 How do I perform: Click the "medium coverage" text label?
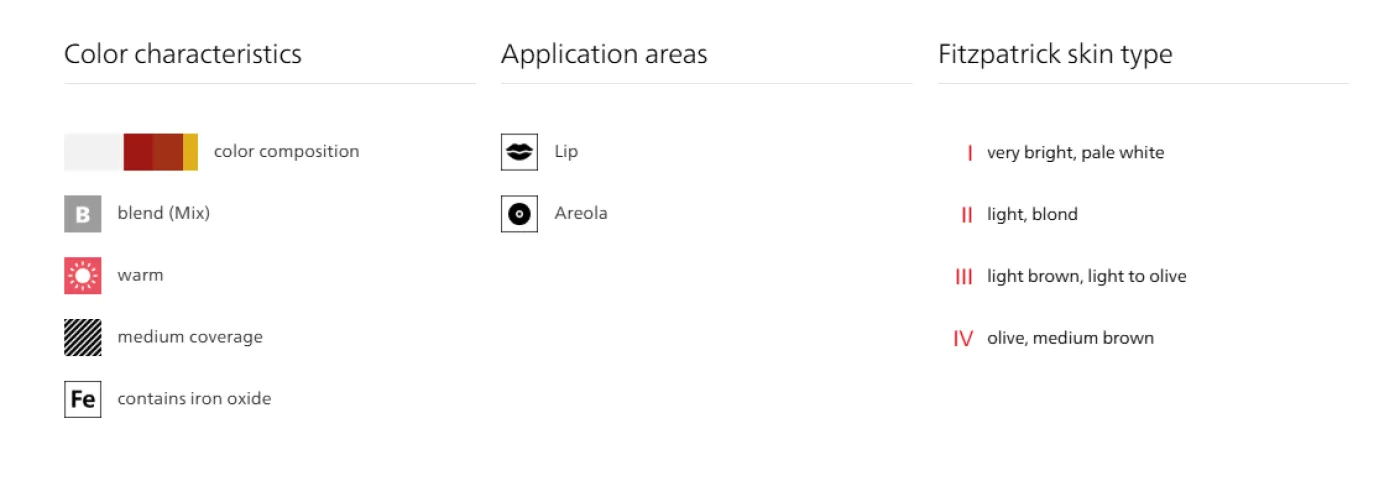coord(190,337)
